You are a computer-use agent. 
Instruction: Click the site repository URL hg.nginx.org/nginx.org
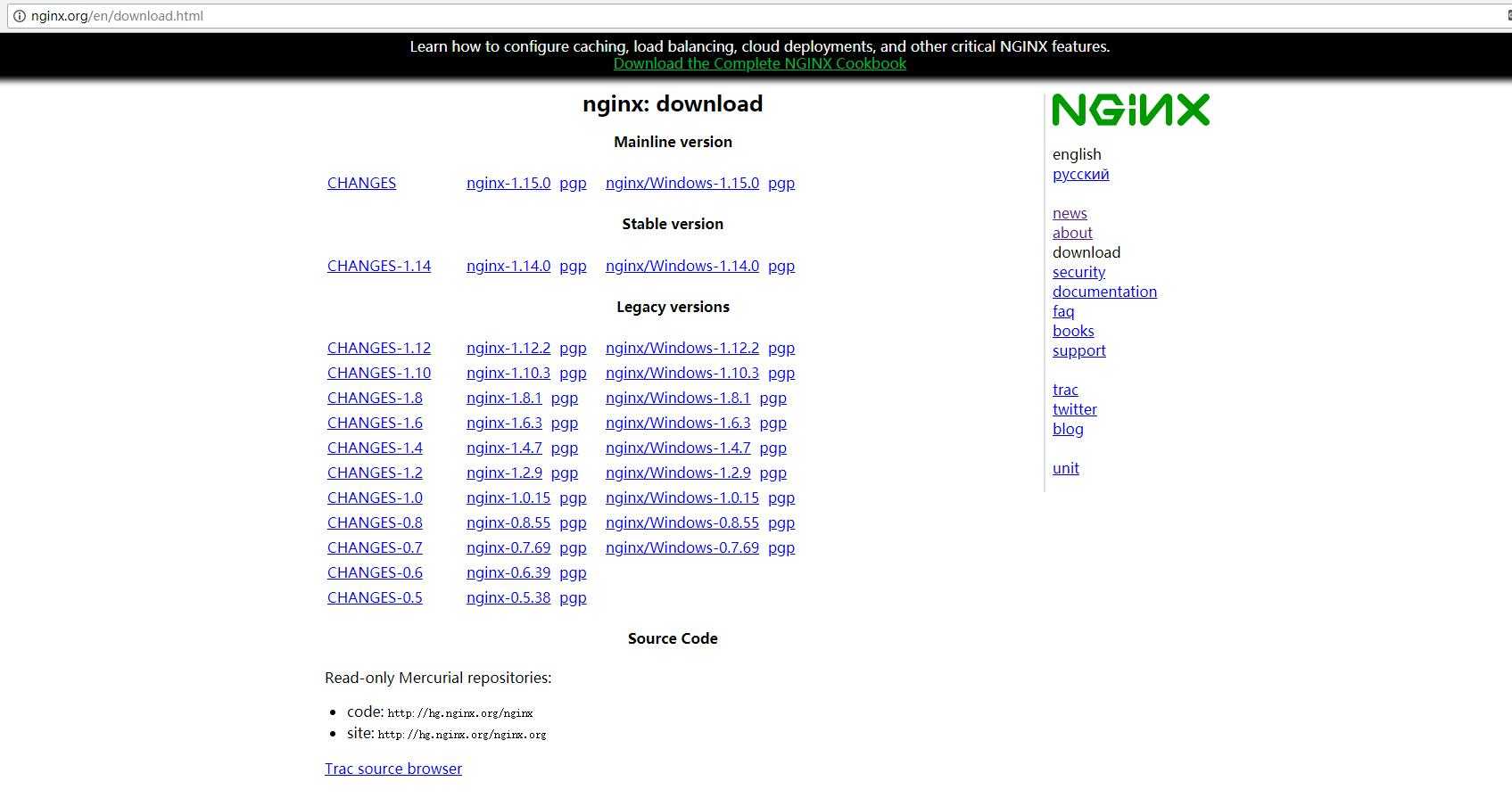(x=462, y=735)
